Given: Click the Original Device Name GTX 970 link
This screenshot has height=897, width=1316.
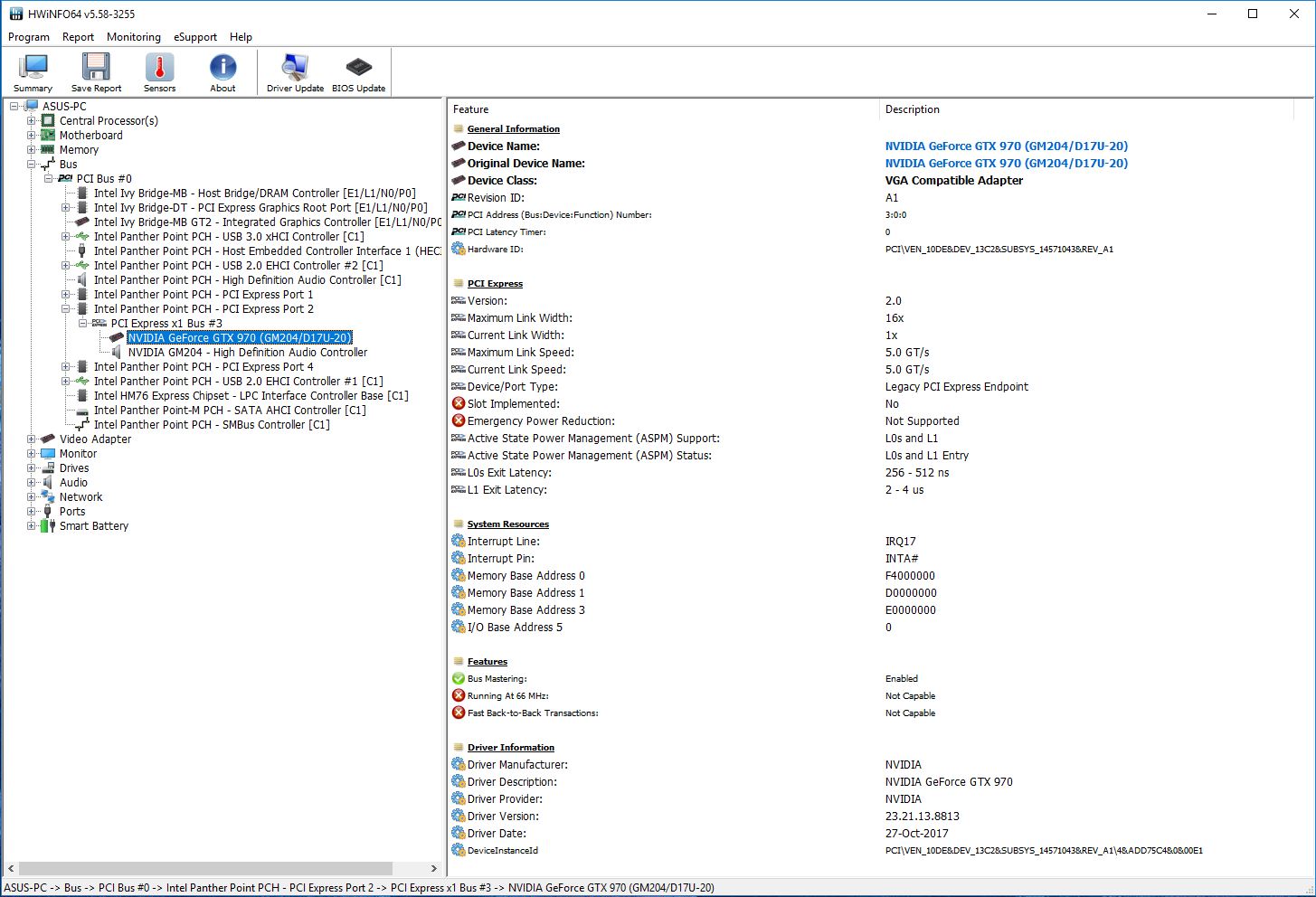Looking at the screenshot, I should [1006, 163].
